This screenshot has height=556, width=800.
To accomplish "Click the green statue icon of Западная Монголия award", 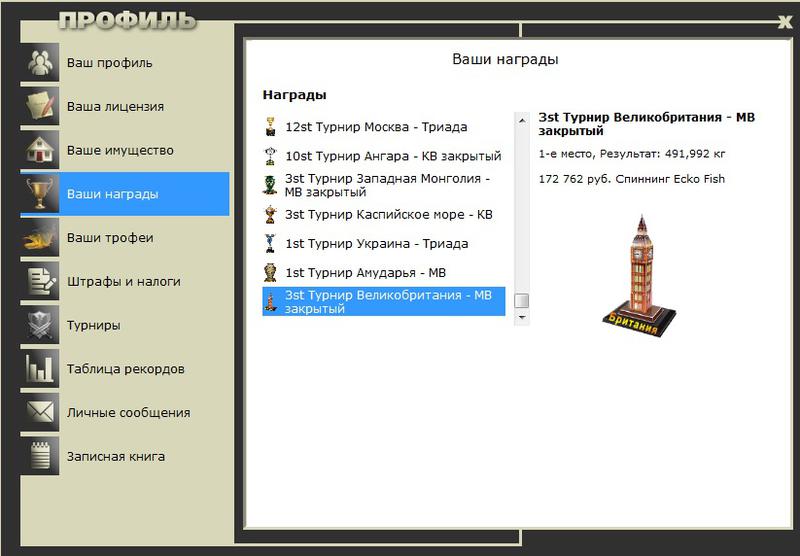I will [x=270, y=185].
